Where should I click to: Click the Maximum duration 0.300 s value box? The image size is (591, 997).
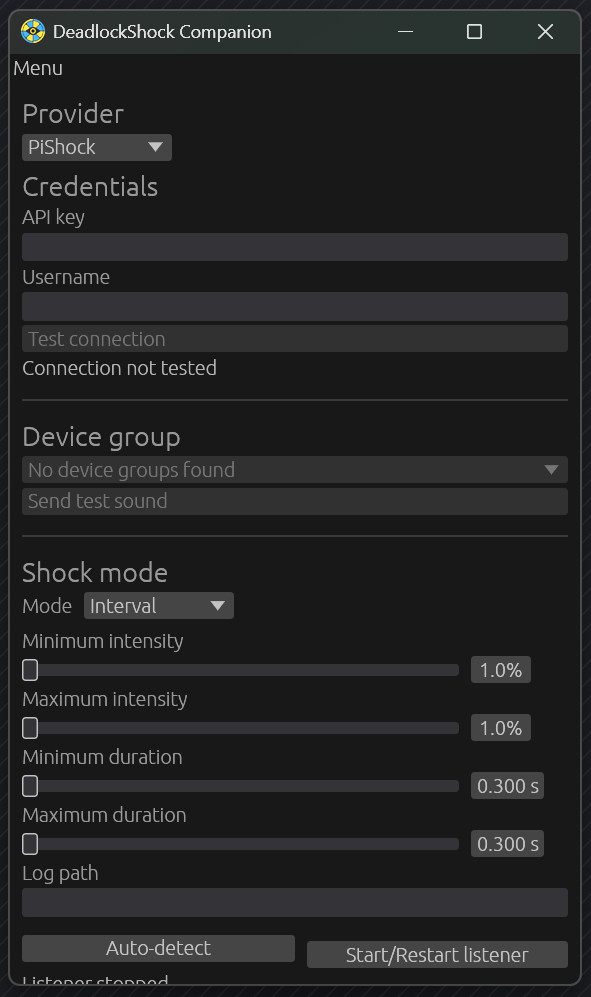(x=507, y=844)
